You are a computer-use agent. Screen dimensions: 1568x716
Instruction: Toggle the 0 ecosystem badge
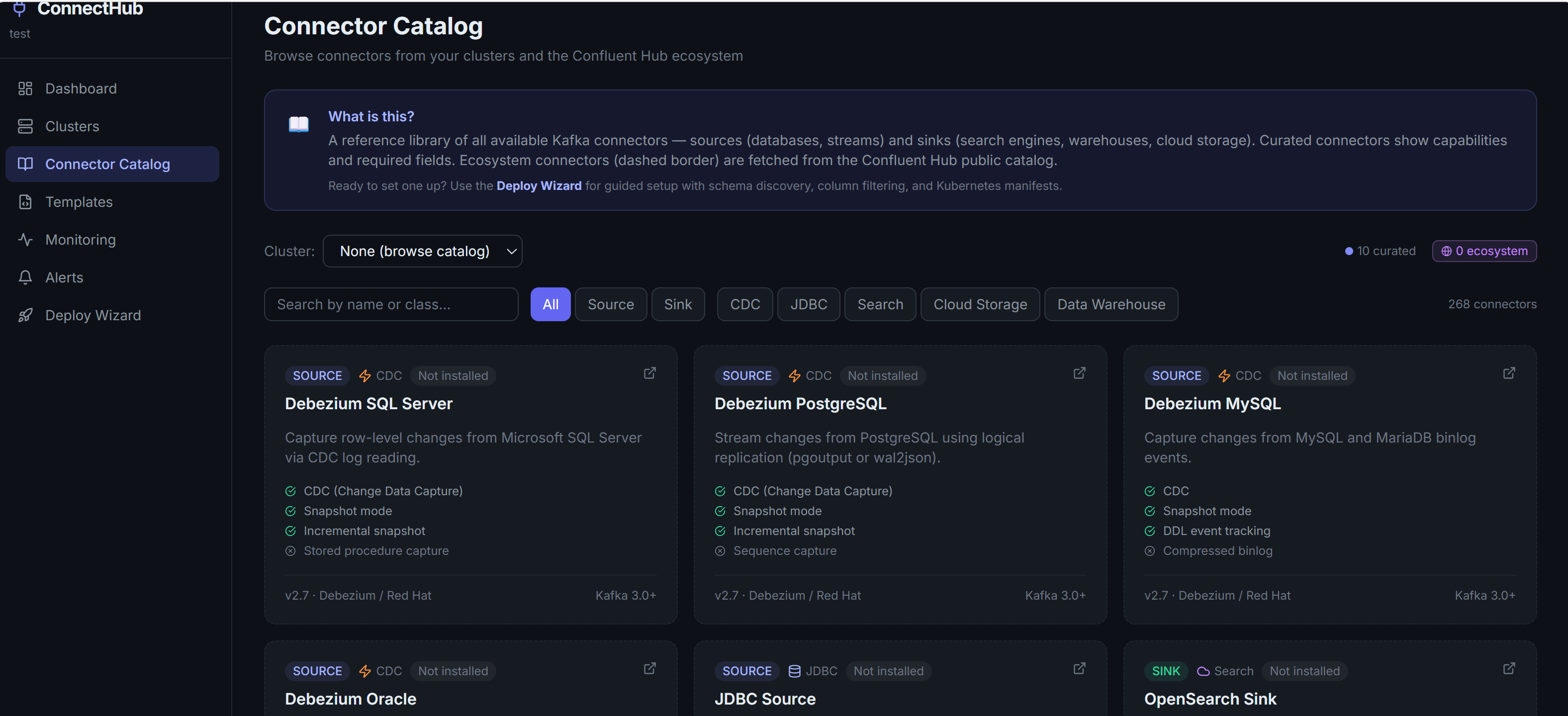1484,251
